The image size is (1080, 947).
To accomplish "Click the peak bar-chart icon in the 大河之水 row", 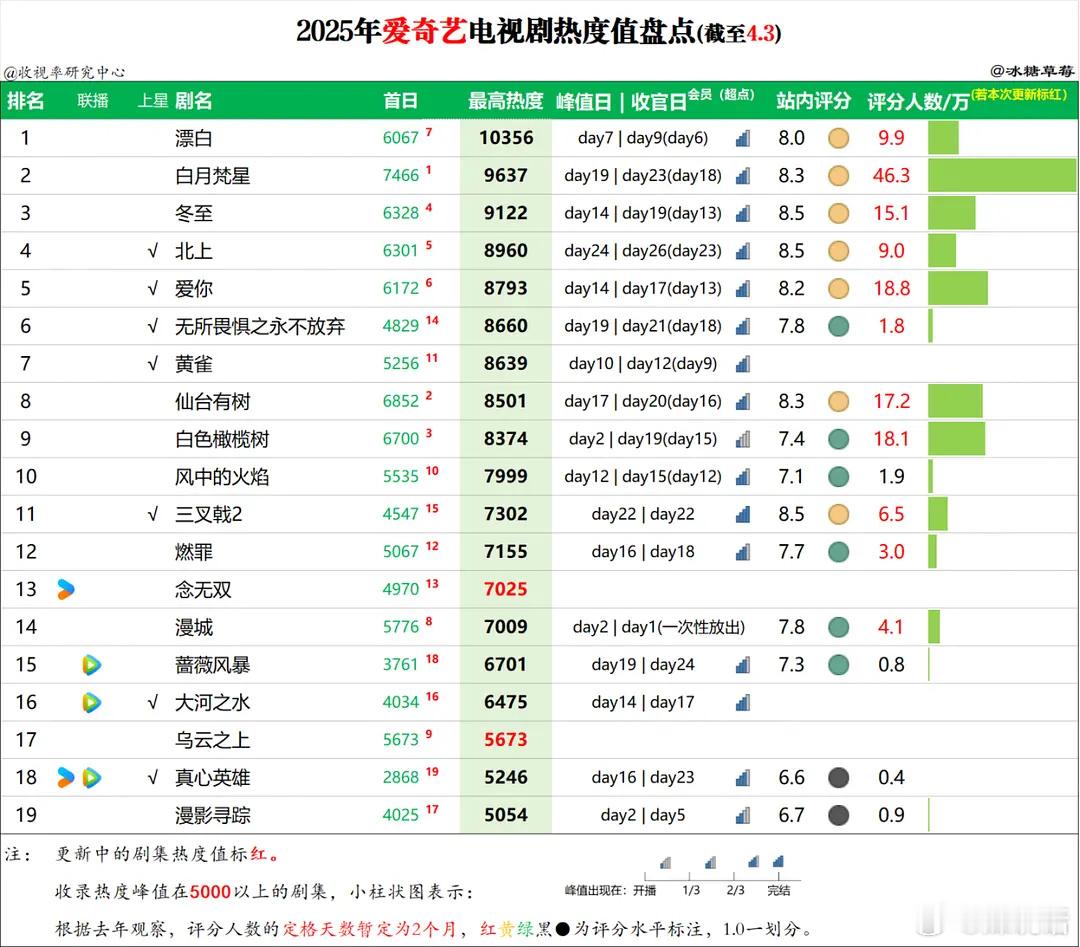I will tap(742, 703).
